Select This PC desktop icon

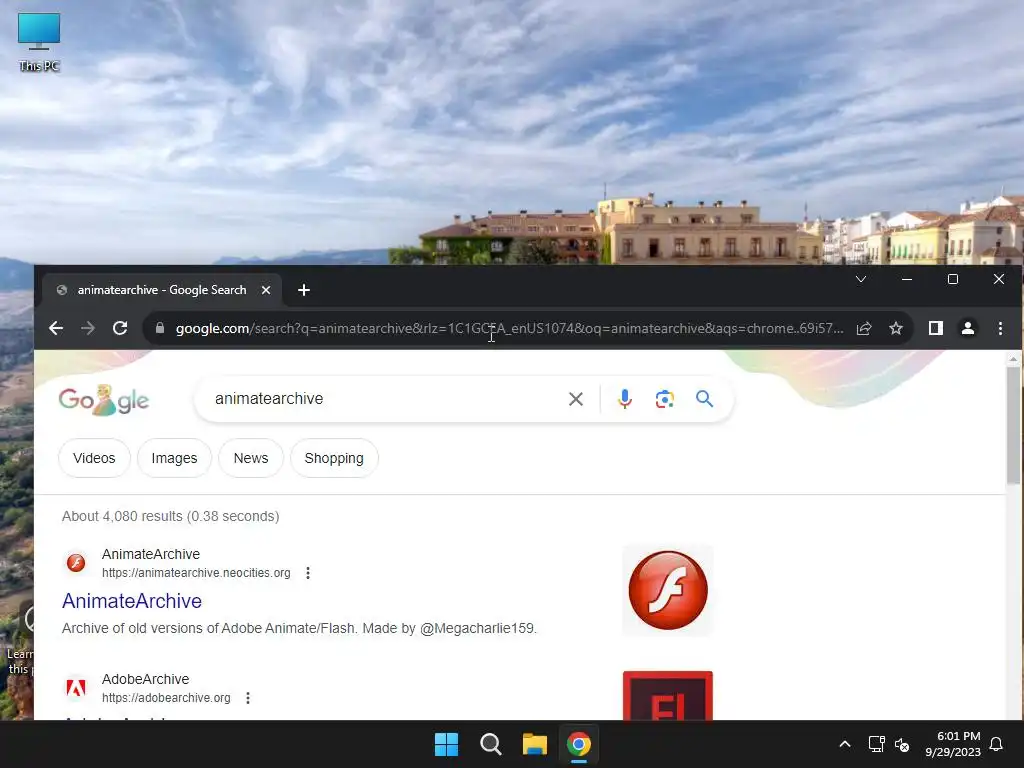39,42
